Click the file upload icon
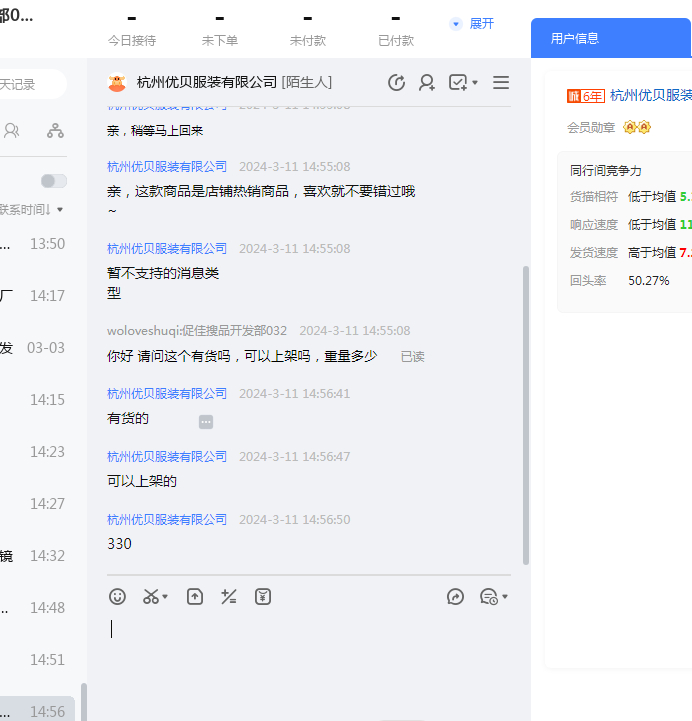 click(x=195, y=597)
